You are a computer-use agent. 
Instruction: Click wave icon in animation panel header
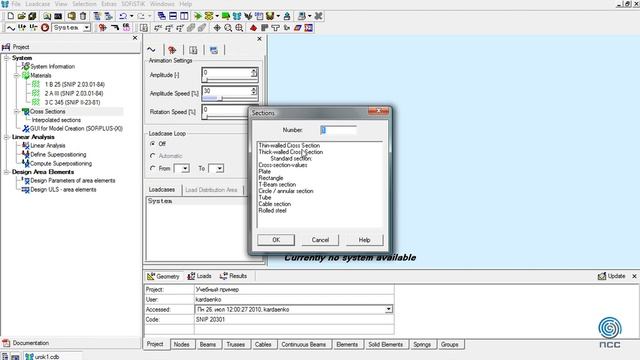coord(151,50)
